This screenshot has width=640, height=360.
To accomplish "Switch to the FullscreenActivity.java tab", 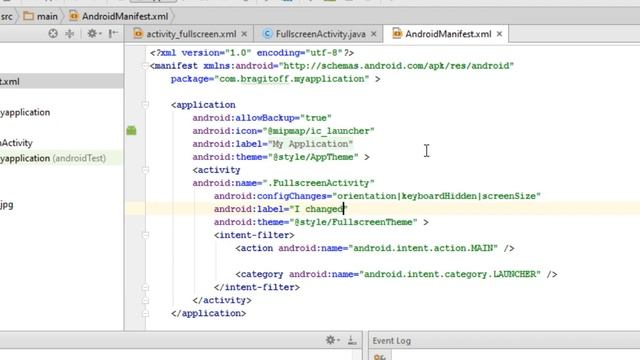I will click(320, 34).
